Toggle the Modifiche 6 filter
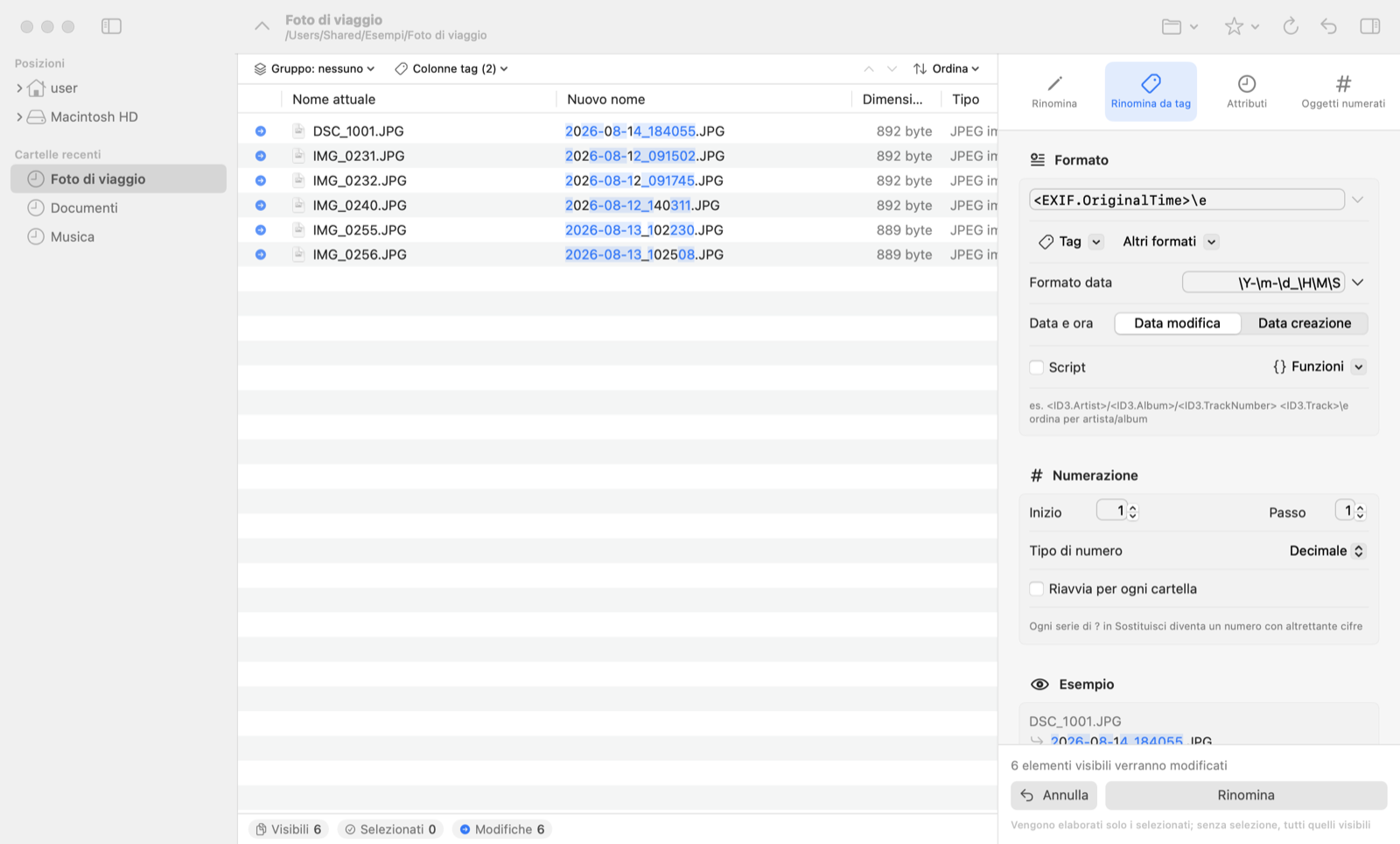Screen dimensions: 1400x844 pos(502,829)
